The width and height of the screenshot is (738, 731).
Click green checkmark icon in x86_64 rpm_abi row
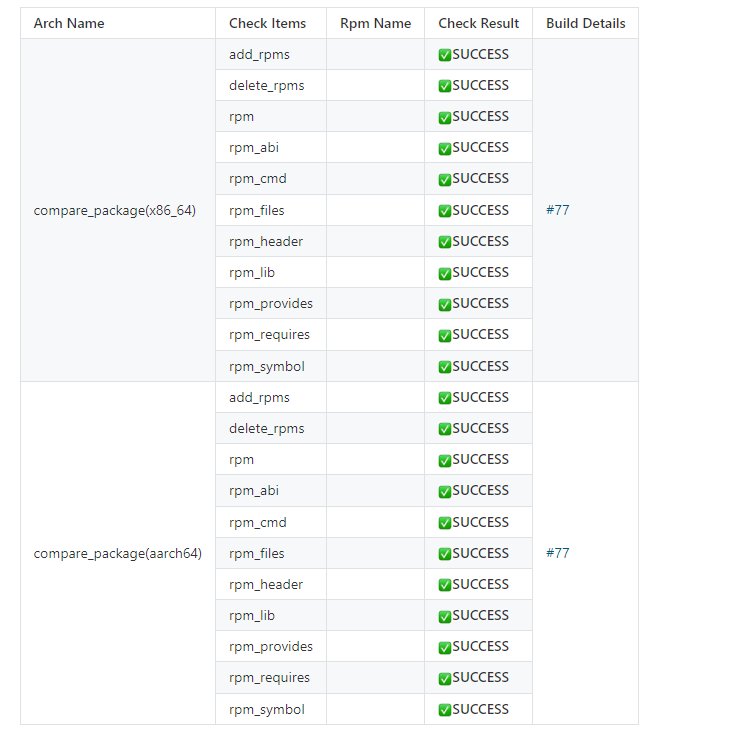445,148
